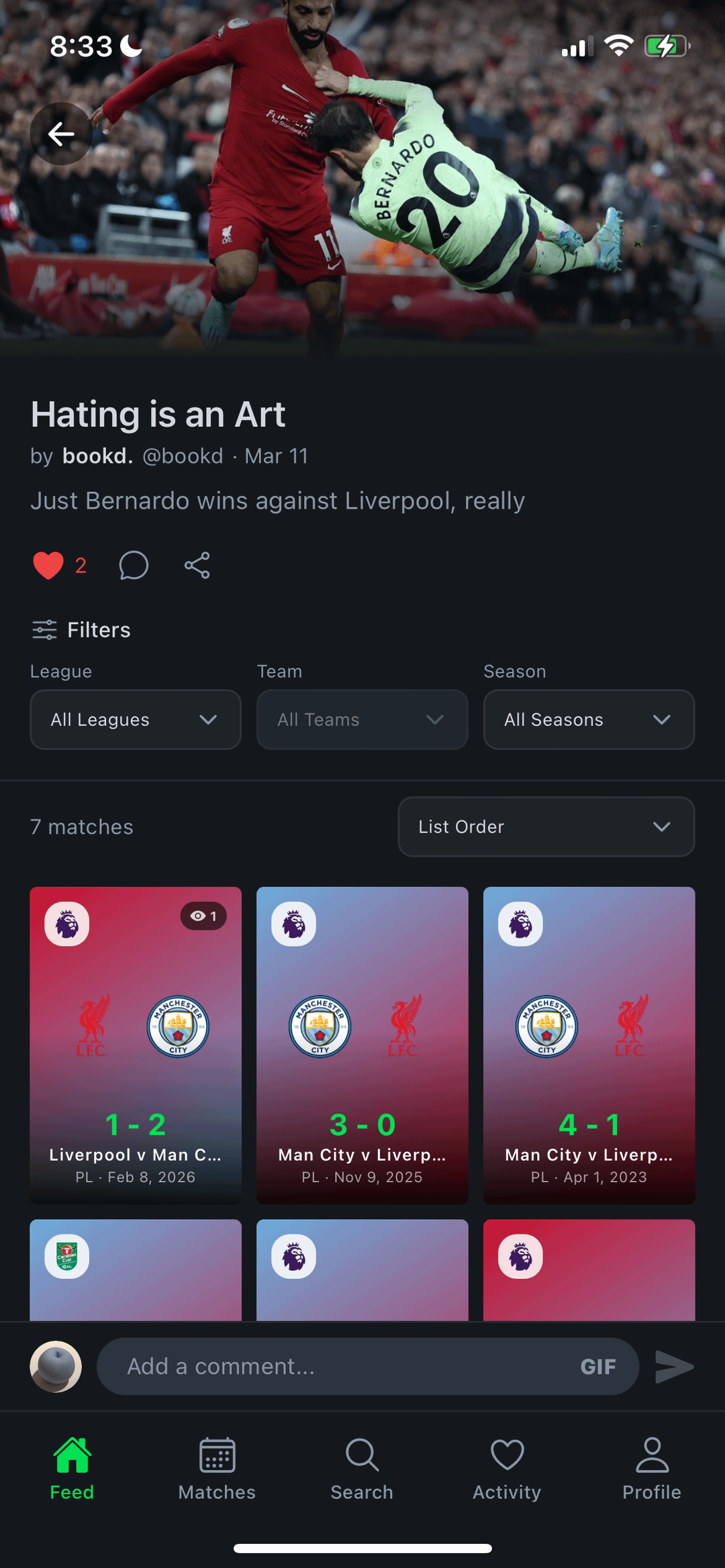Open the Activity heart tab
The width and height of the screenshot is (725, 1568).
507,1468
